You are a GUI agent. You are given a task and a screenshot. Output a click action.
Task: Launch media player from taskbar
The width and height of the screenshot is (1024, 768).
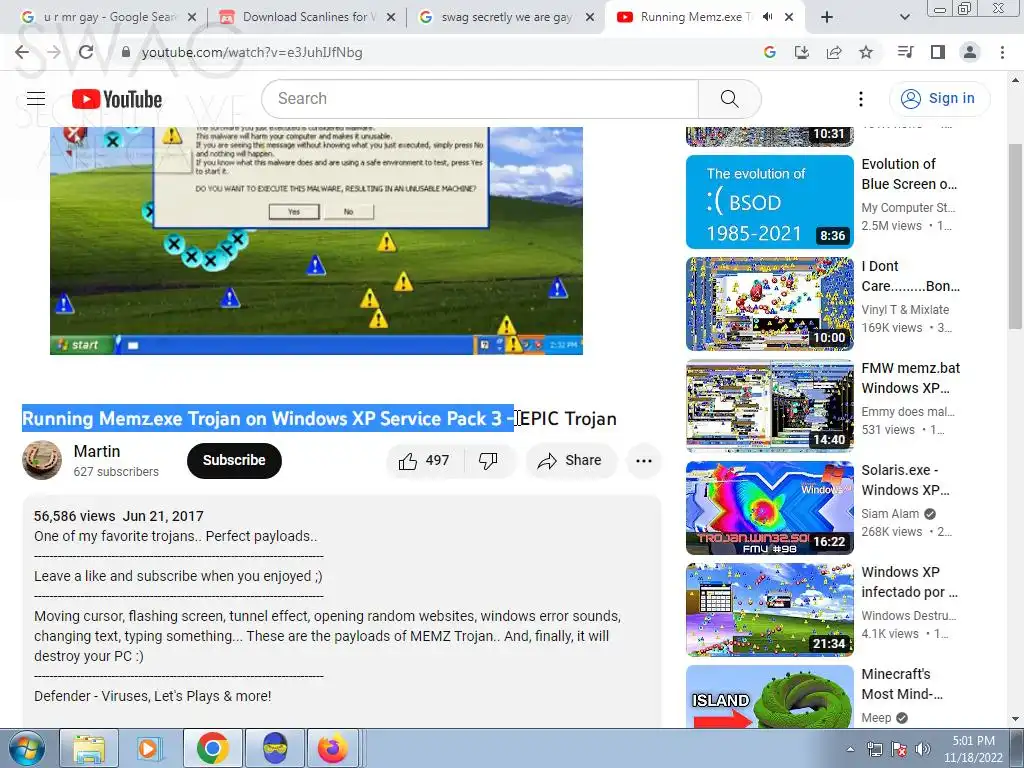(149, 748)
